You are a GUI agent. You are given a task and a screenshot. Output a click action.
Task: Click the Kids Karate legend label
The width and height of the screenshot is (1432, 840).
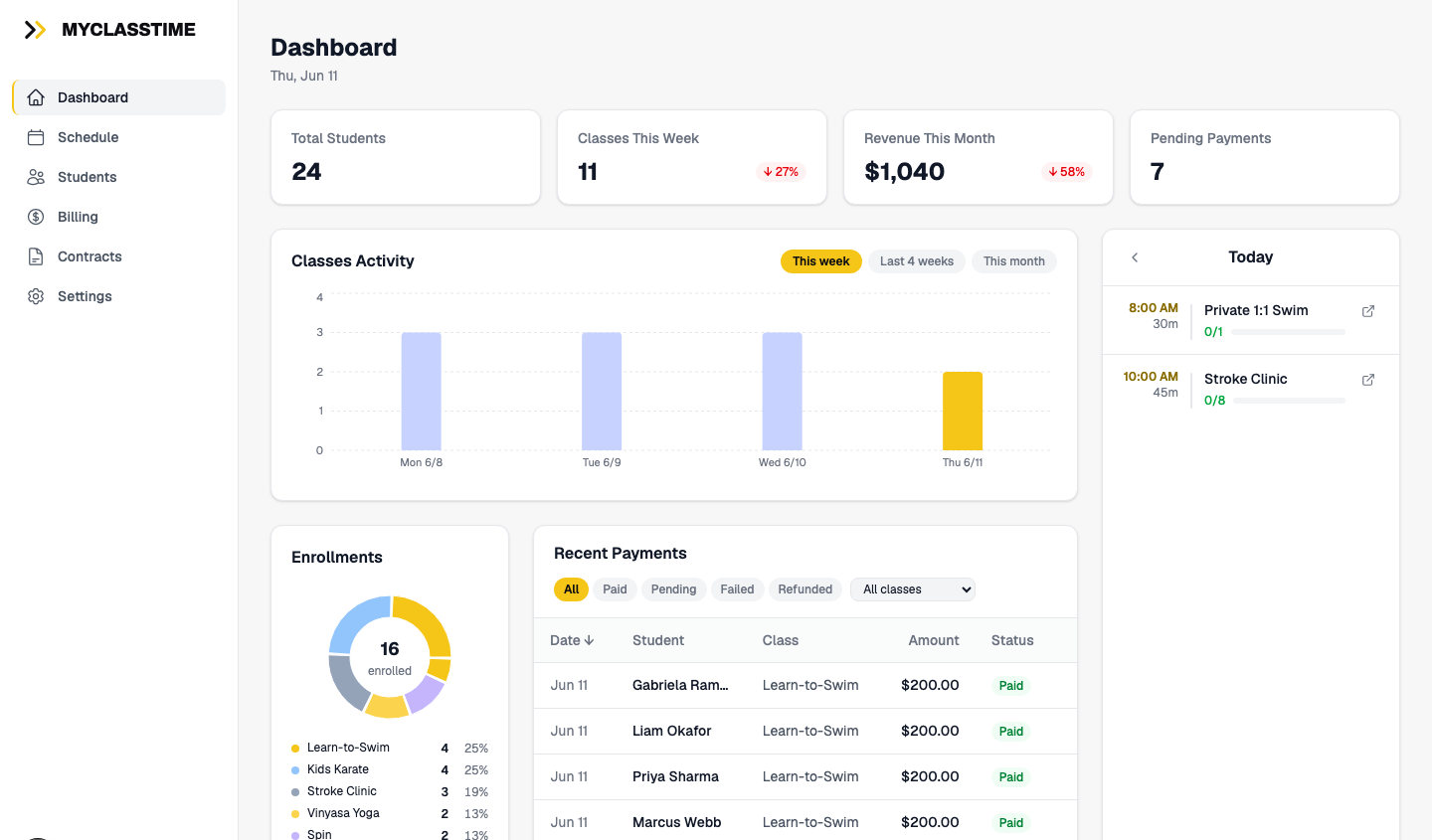[x=338, y=769]
